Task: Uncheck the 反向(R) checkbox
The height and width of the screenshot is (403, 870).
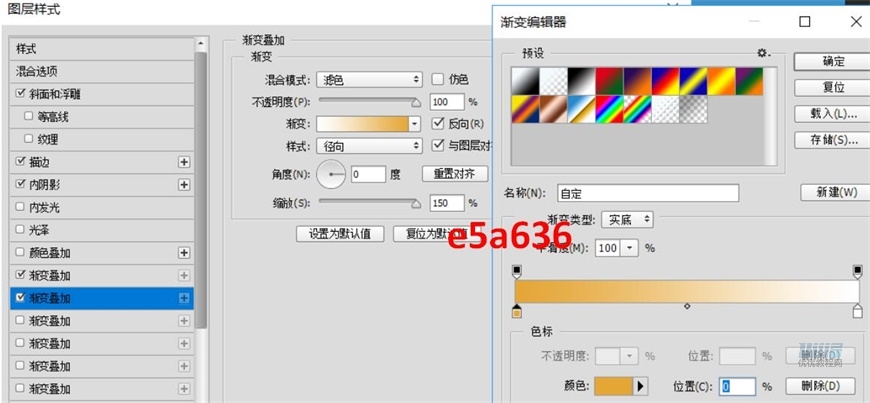Action: (438, 123)
